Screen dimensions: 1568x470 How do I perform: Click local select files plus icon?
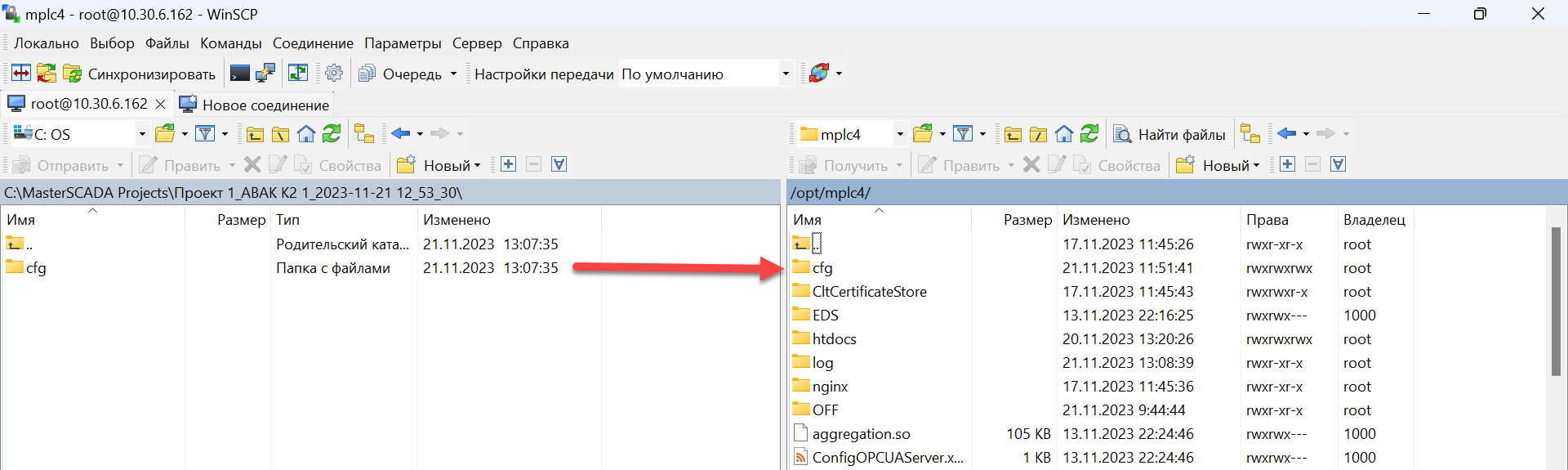(508, 164)
